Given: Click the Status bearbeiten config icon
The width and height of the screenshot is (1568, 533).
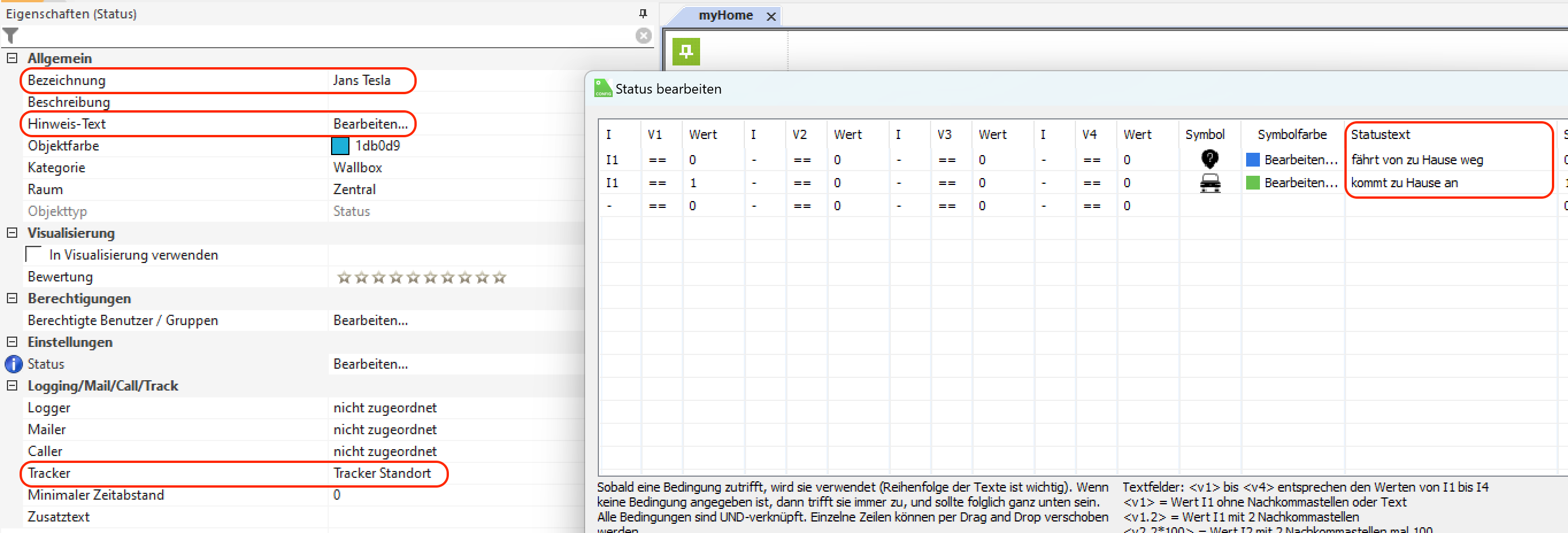Looking at the screenshot, I should [x=602, y=88].
